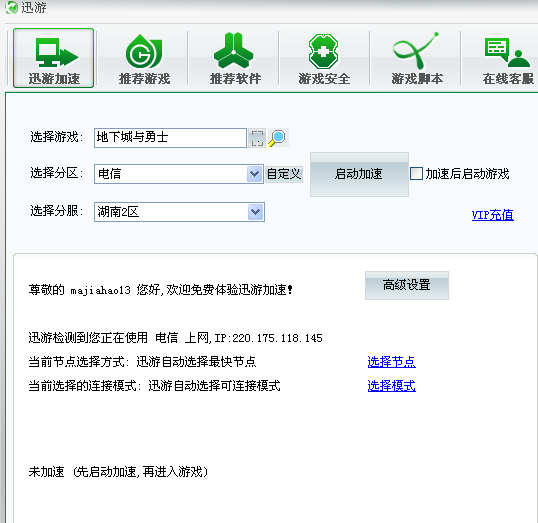The width and height of the screenshot is (538, 523).
Task: Expand the 选择分服 dropdown arrow
Action: click(256, 212)
